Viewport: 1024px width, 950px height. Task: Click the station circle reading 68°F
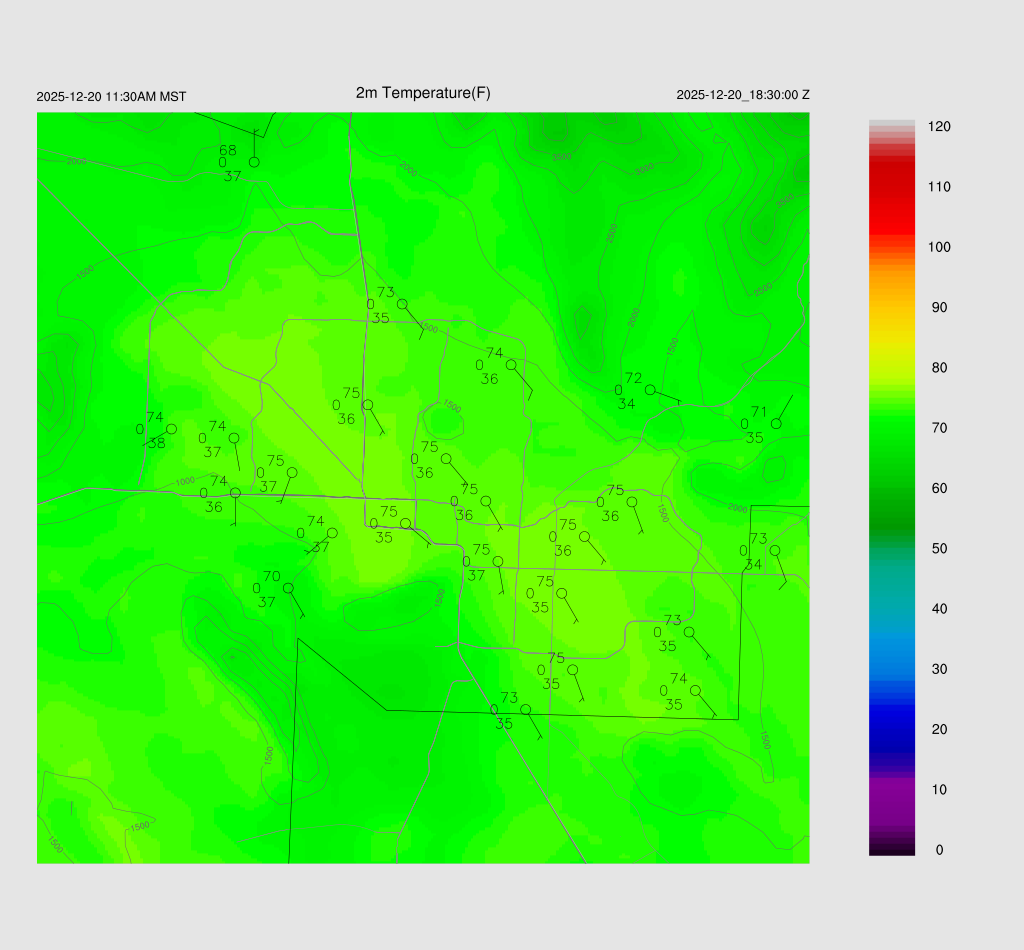click(x=254, y=162)
